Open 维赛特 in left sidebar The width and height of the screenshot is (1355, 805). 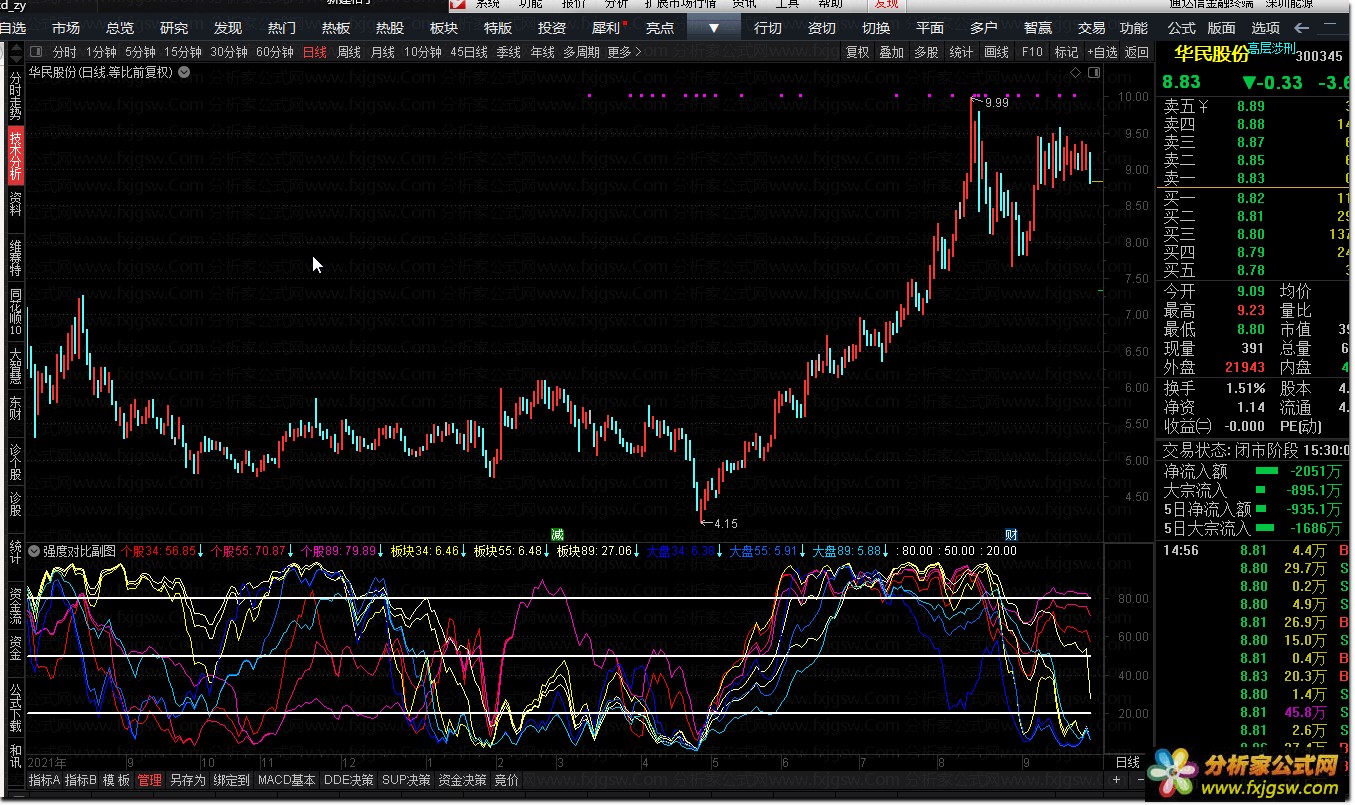pyautogui.click(x=15, y=257)
